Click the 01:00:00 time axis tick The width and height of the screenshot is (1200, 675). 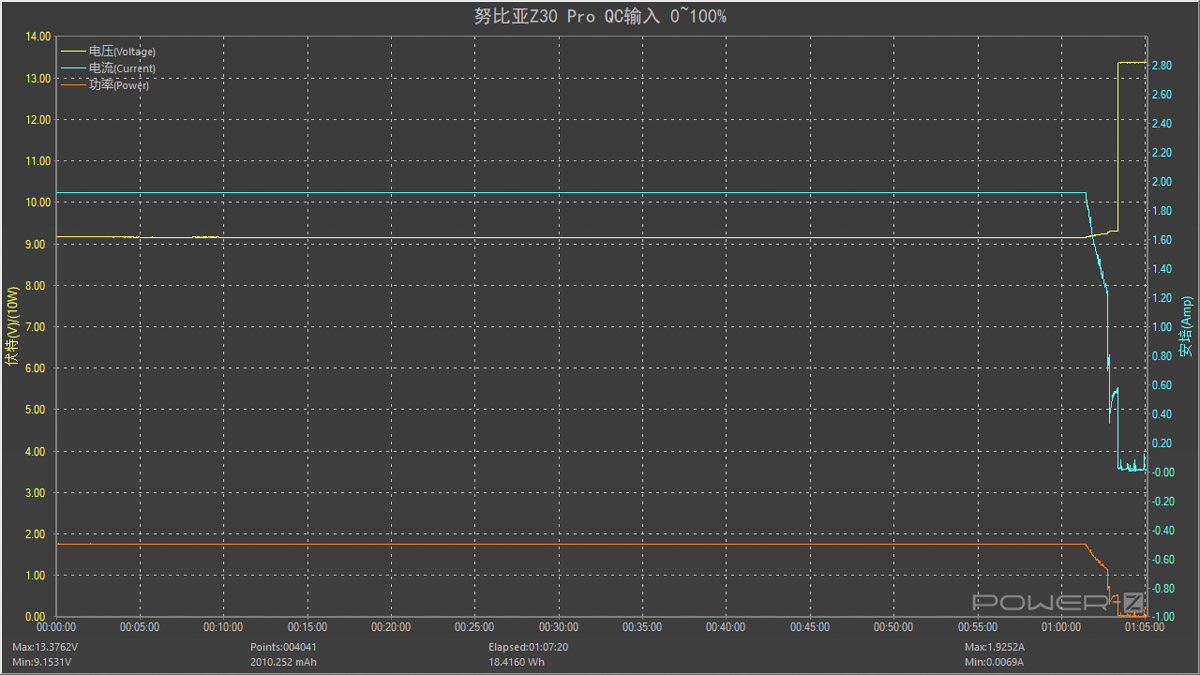click(x=1061, y=627)
